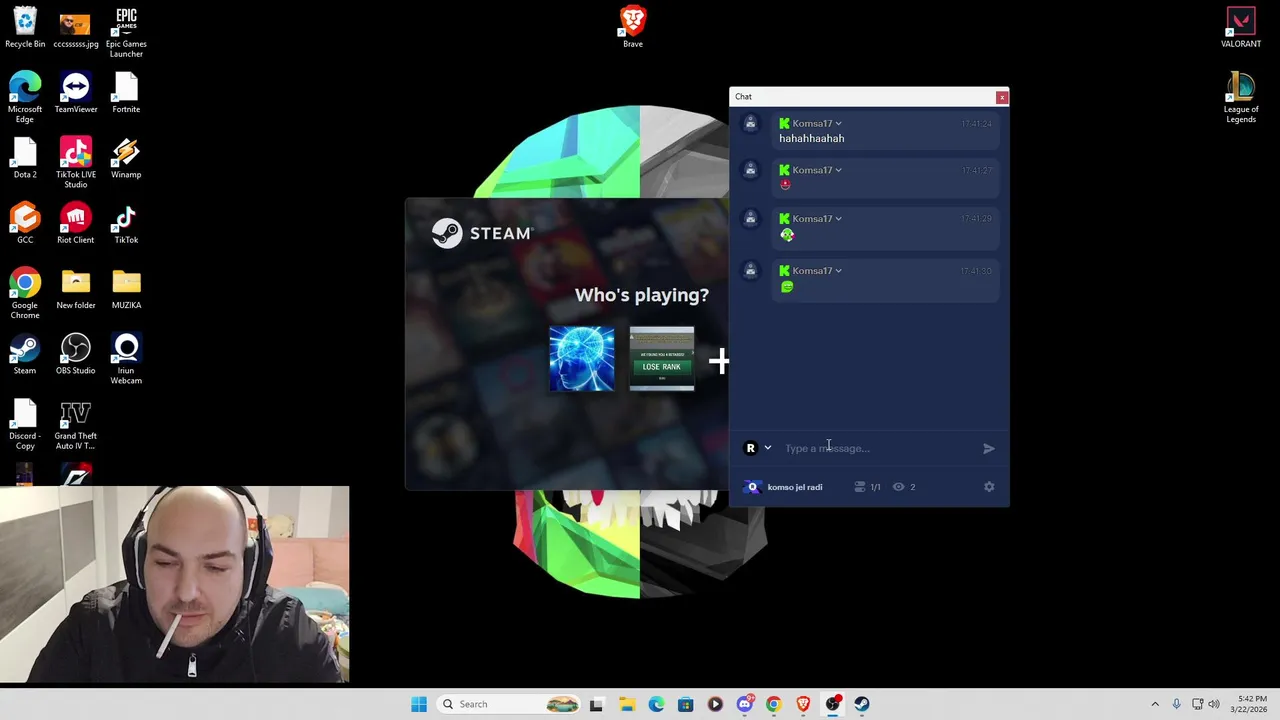Open the Brave browser desktop shortcut
1280x720 pixels.
633,27
